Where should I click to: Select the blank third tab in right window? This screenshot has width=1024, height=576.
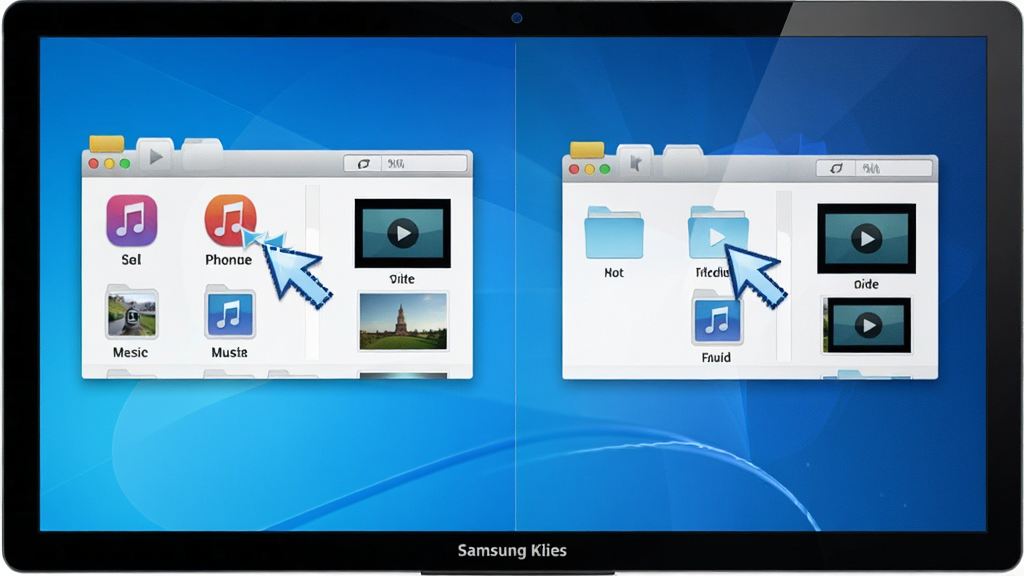683,161
